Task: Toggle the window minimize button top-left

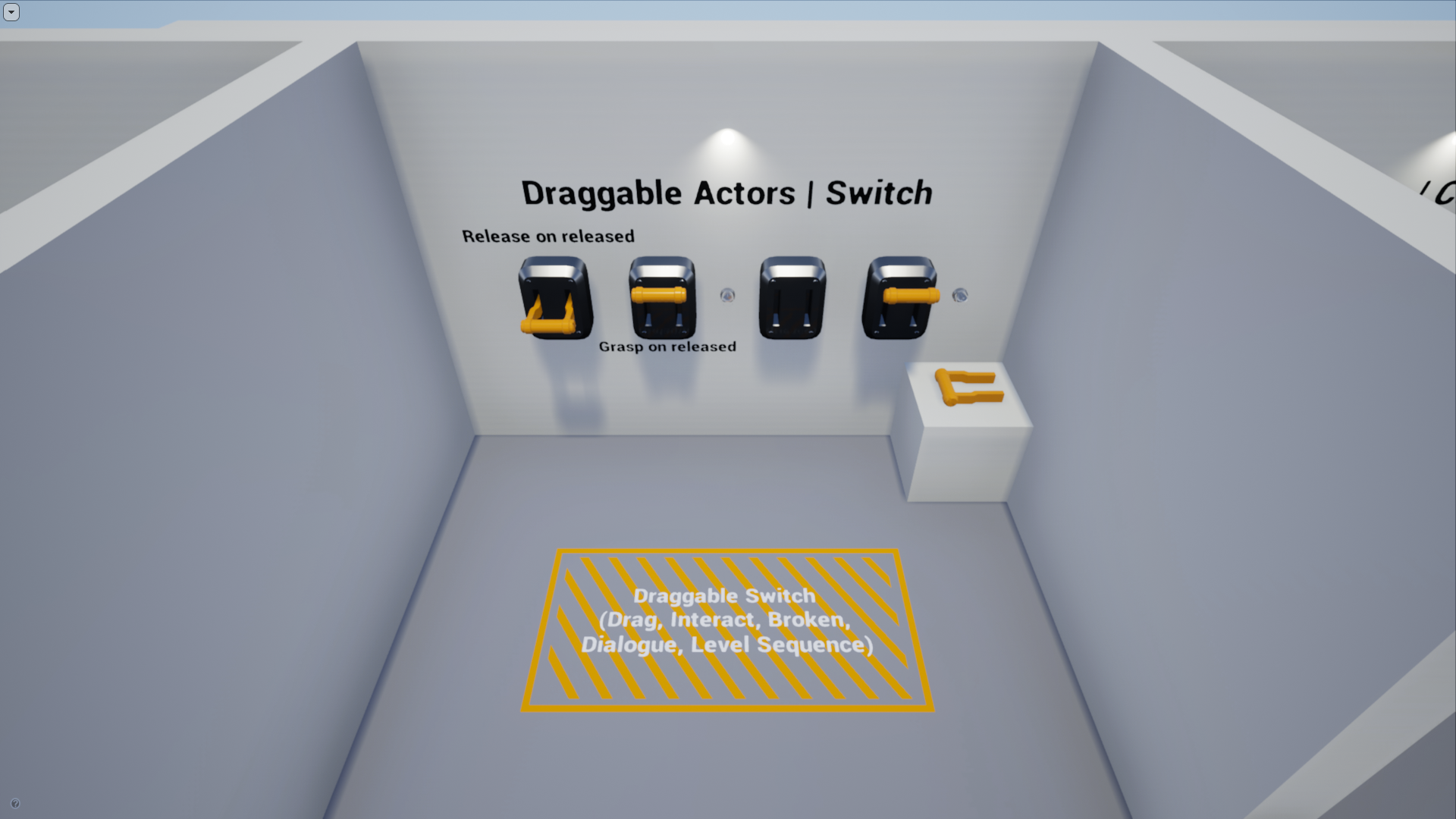Action: click(12, 11)
